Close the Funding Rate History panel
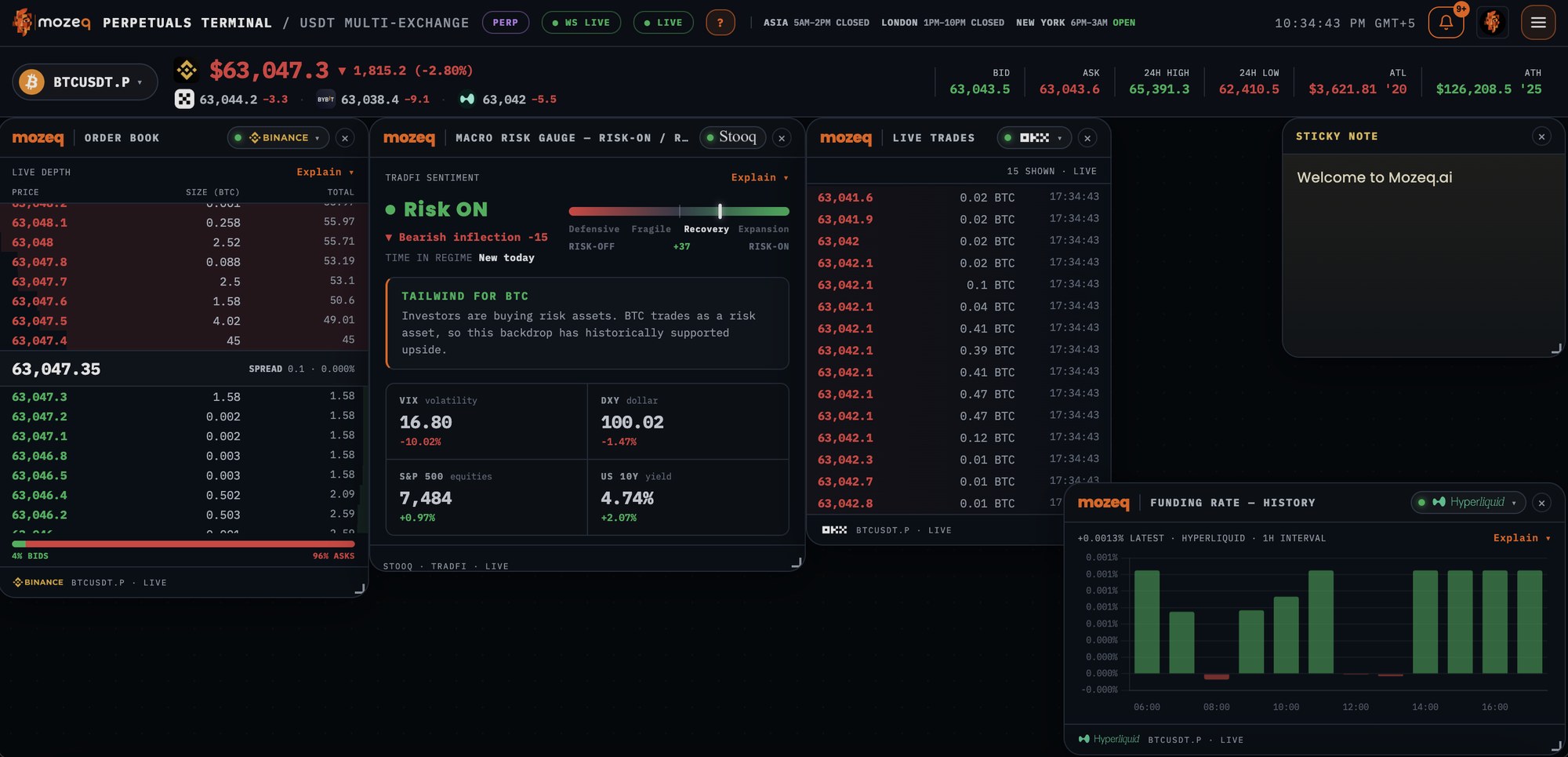Viewport: 1568px width, 757px height. click(x=1541, y=503)
